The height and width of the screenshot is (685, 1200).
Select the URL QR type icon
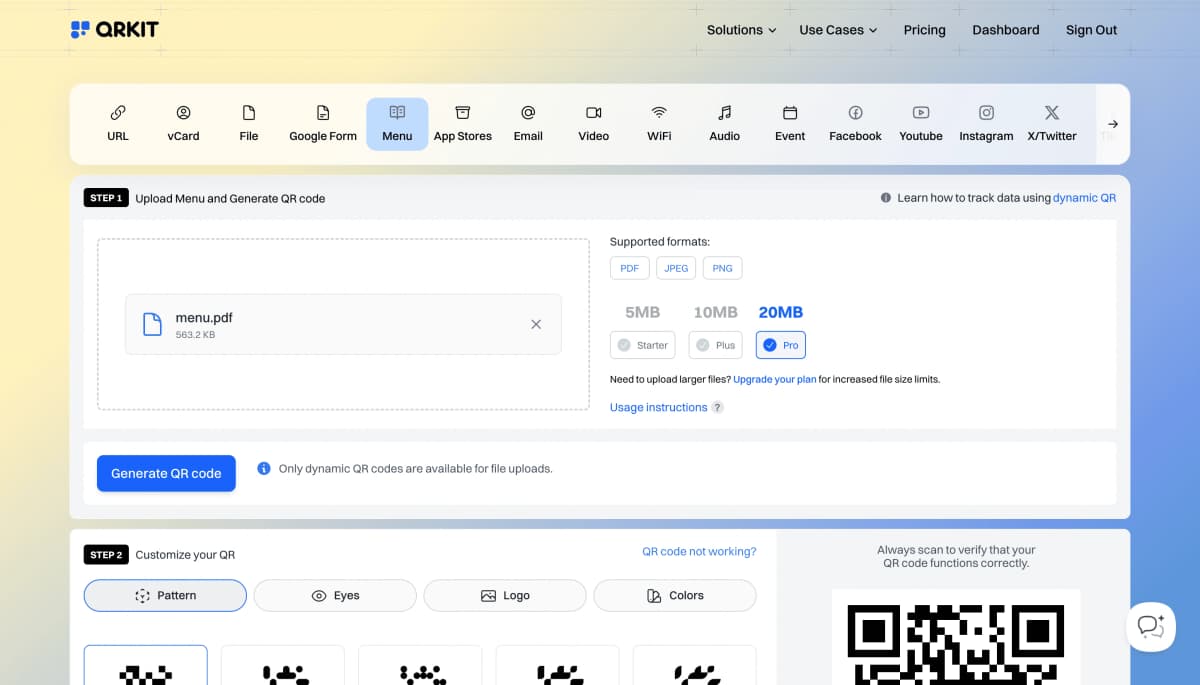118,113
